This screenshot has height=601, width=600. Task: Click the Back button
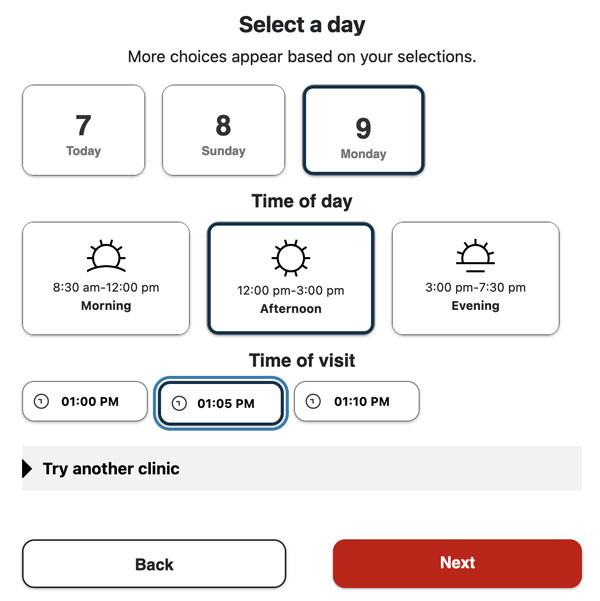click(x=154, y=564)
